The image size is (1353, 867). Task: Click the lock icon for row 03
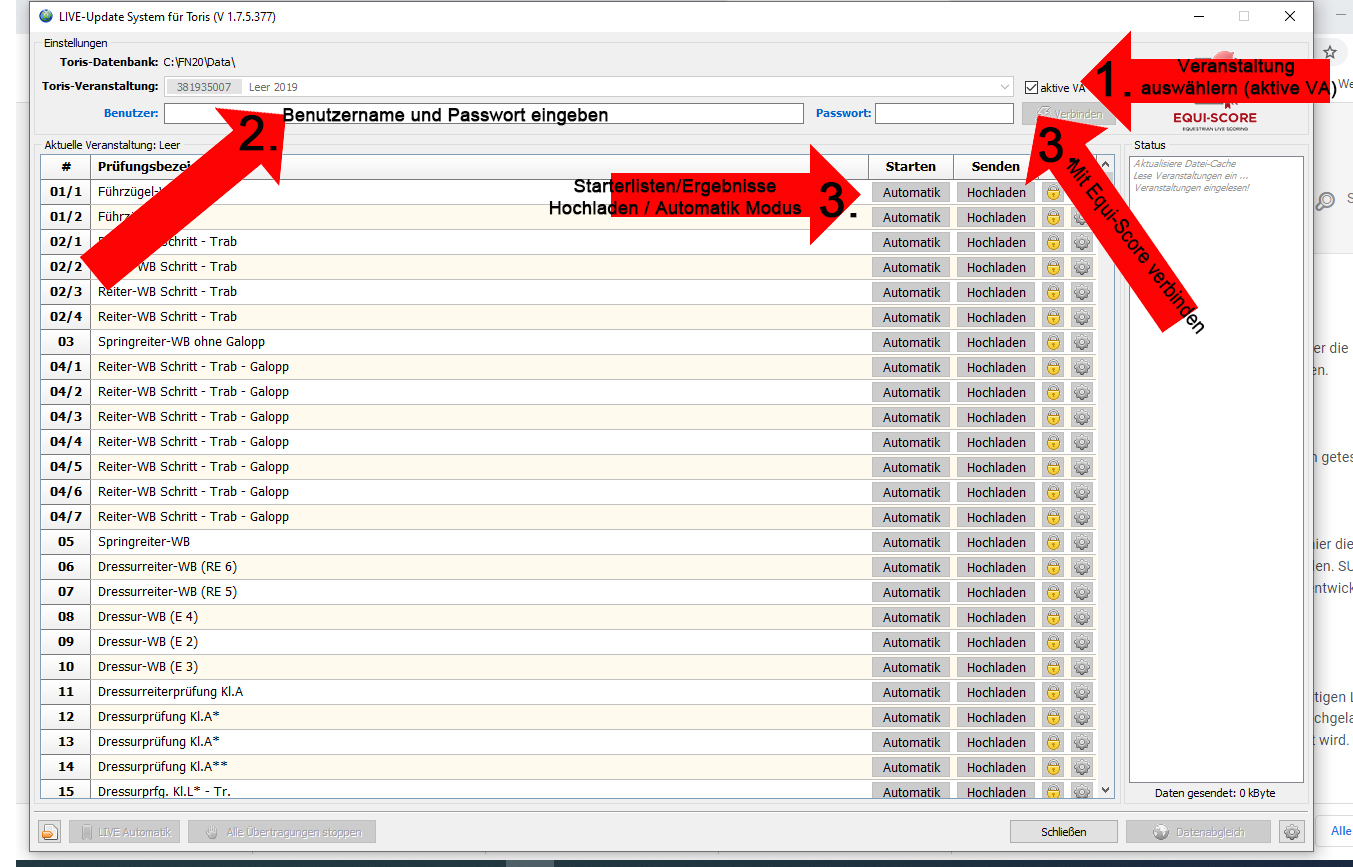(1053, 342)
